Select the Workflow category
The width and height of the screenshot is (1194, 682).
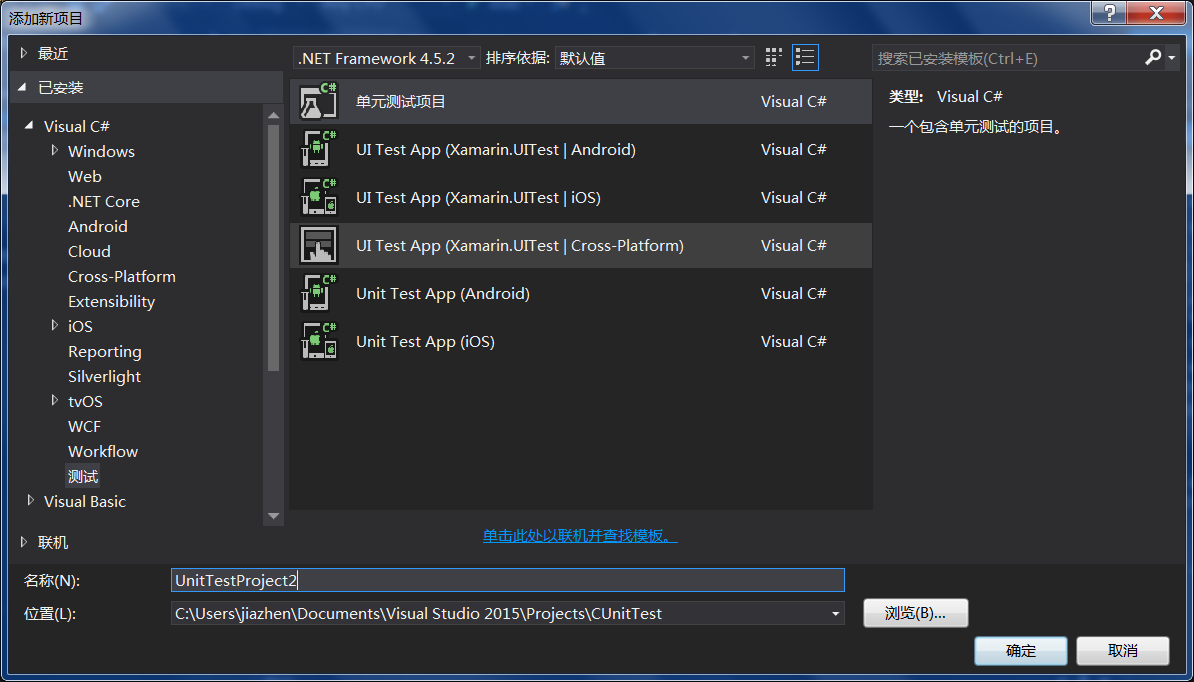103,452
